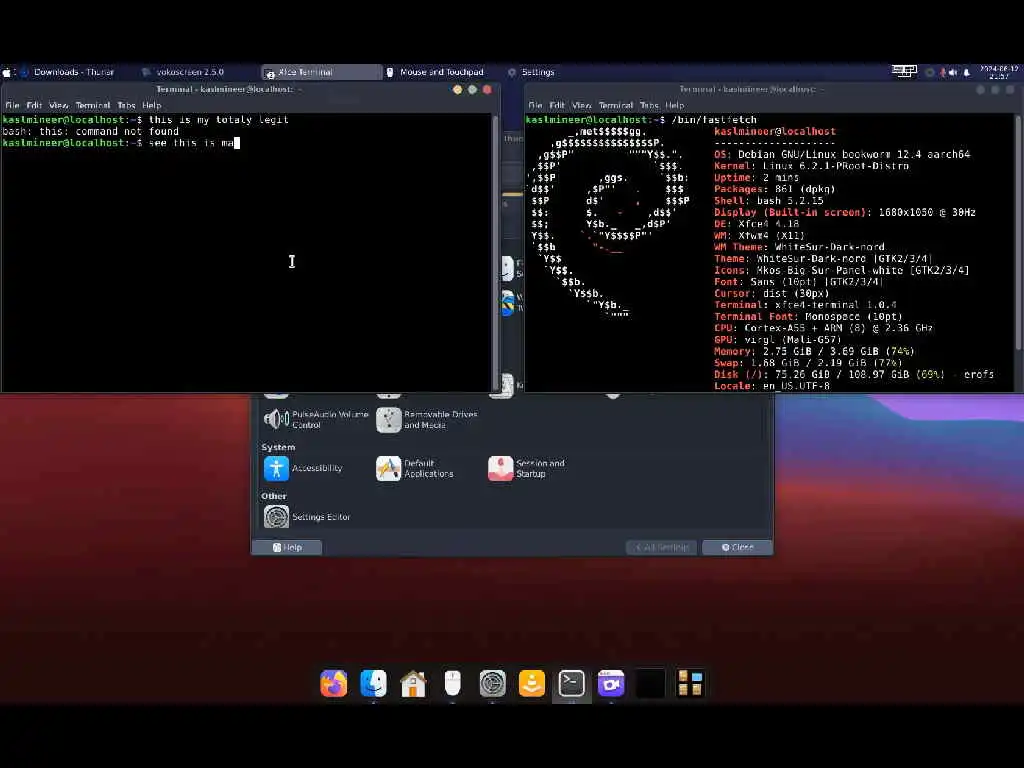The height and width of the screenshot is (768, 1024).
Task: Switch to Mouse and Touchpad taskbar window
Action: click(x=436, y=72)
